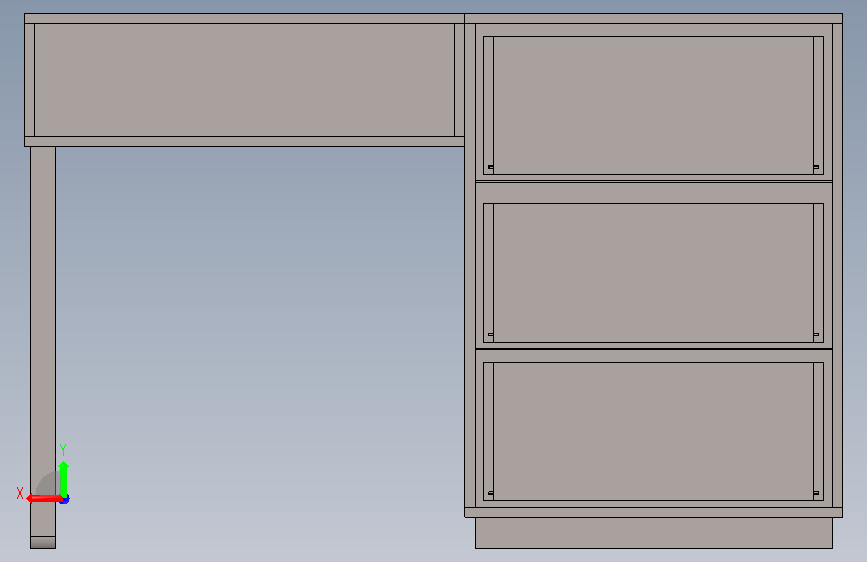This screenshot has height=562, width=867.
Task: Select the plinth base beneath the right cabinet
Action: [654, 533]
